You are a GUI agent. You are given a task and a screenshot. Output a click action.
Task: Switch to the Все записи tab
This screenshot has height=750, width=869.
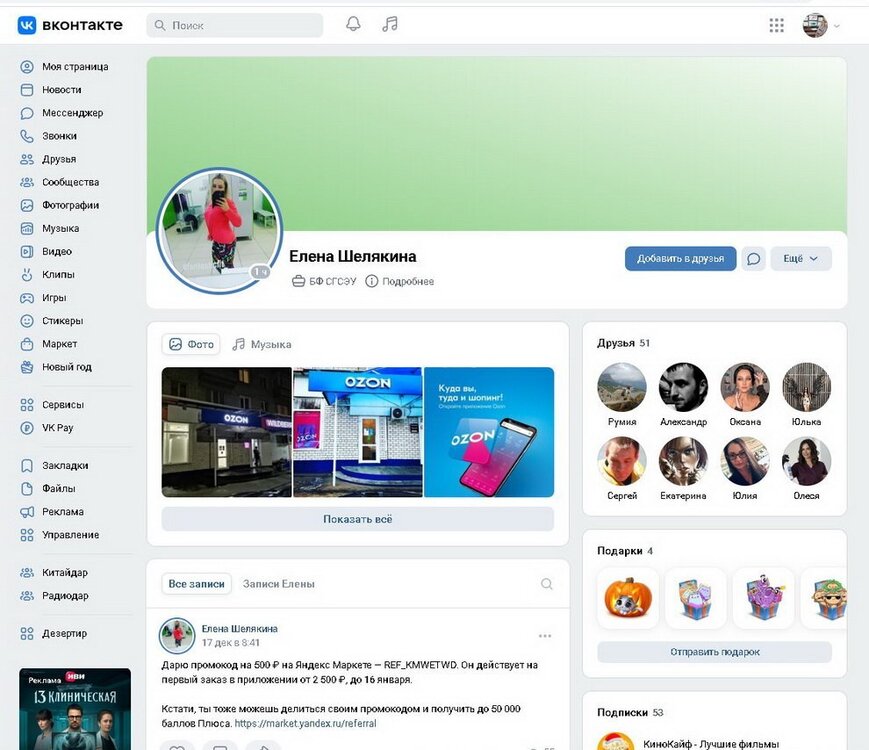(x=197, y=584)
